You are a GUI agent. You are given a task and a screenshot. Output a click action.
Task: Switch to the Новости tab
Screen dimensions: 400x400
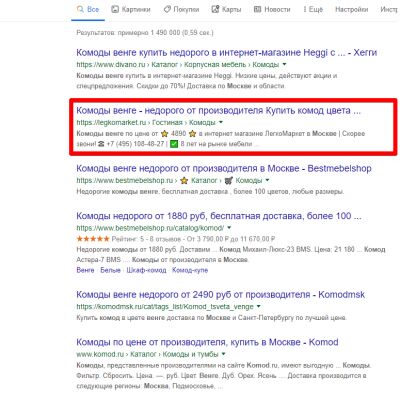272,10
